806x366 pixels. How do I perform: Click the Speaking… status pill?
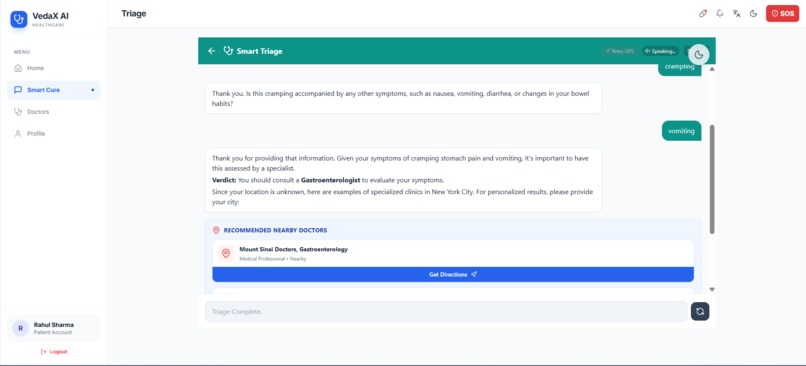click(x=660, y=51)
